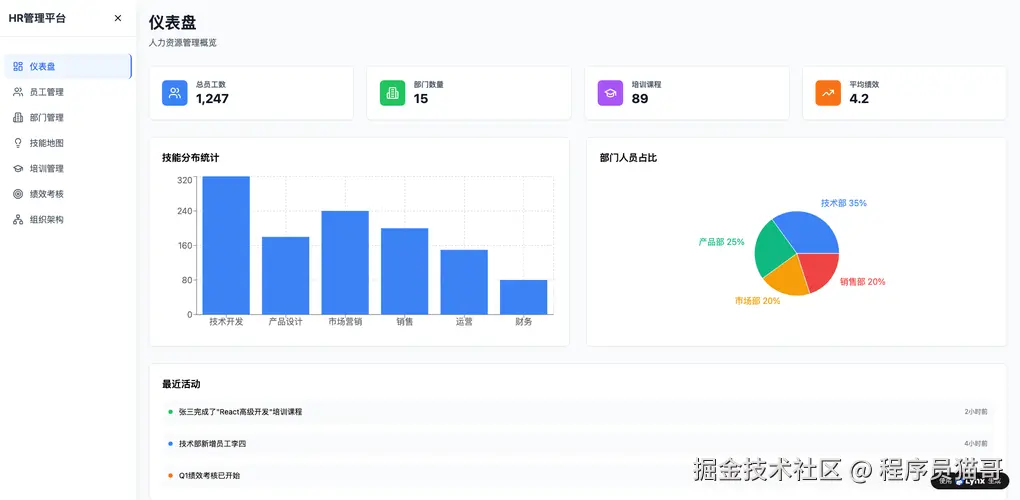Click the 产品设计 bar in the chart
This screenshot has width=1020, height=500.
[x=286, y=276]
